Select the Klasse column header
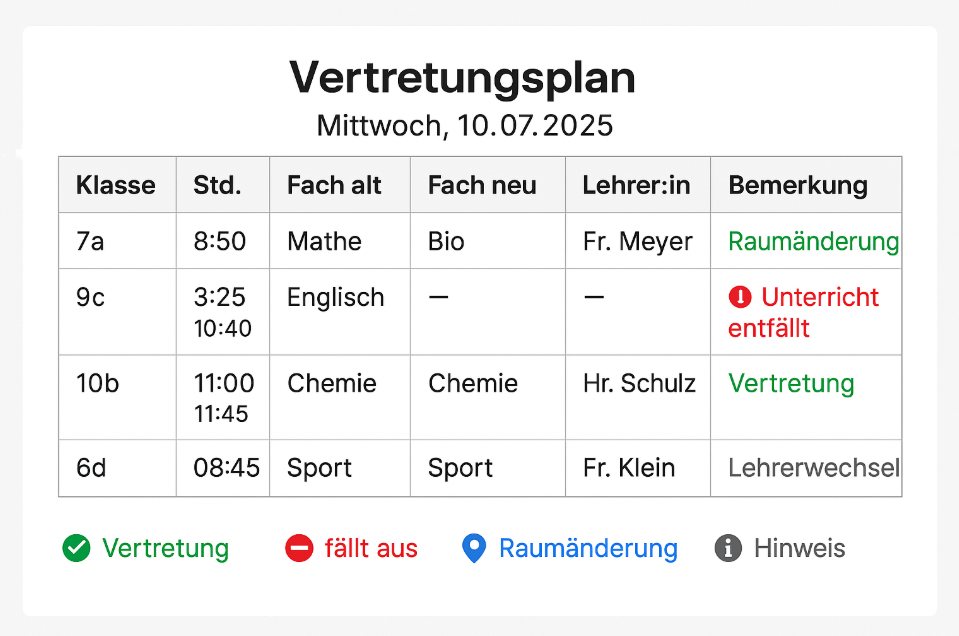 (x=116, y=185)
